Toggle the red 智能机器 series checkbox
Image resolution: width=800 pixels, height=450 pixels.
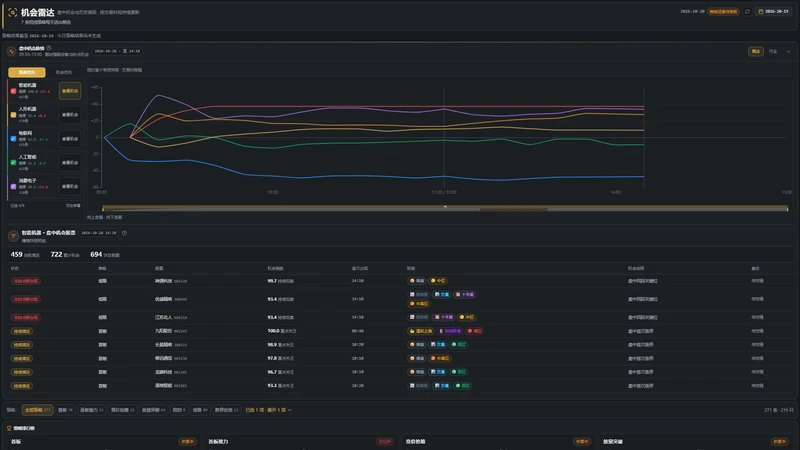pos(13,91)
